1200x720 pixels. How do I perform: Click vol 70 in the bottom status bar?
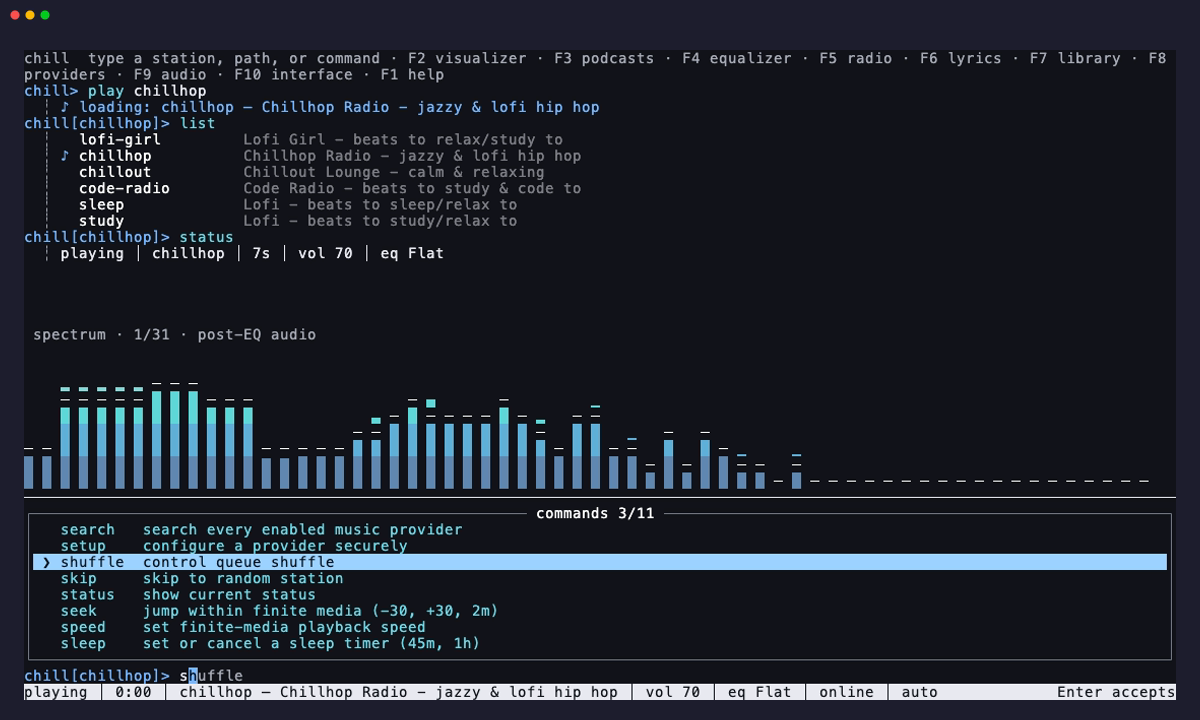[673, 692]
